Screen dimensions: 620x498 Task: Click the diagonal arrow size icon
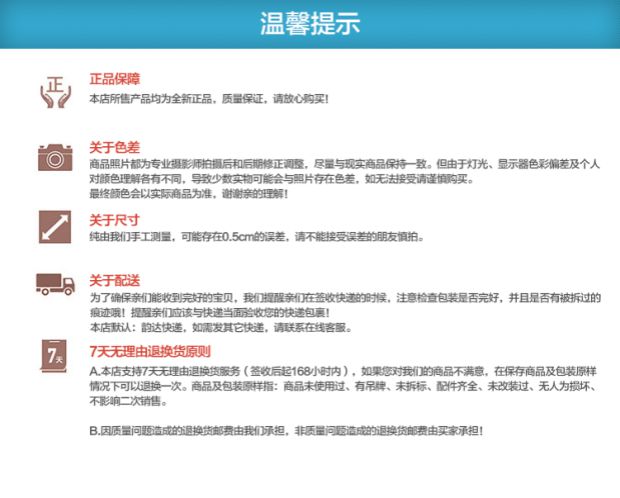click(x=55, y=227)
